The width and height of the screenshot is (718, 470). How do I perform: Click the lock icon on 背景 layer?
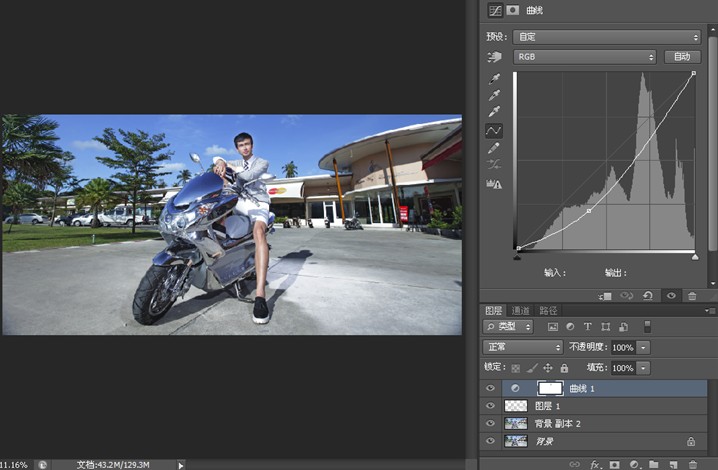[691, 441]
